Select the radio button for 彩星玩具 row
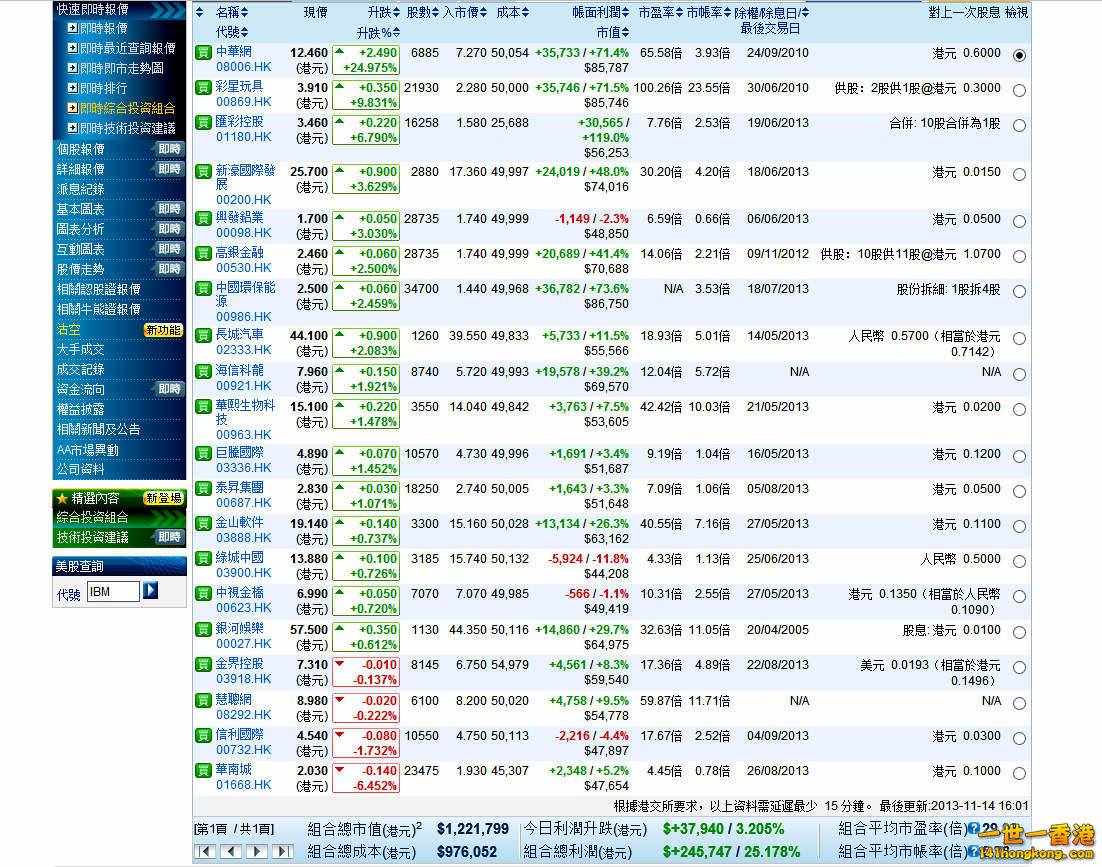 click(x=1019, y=90)
